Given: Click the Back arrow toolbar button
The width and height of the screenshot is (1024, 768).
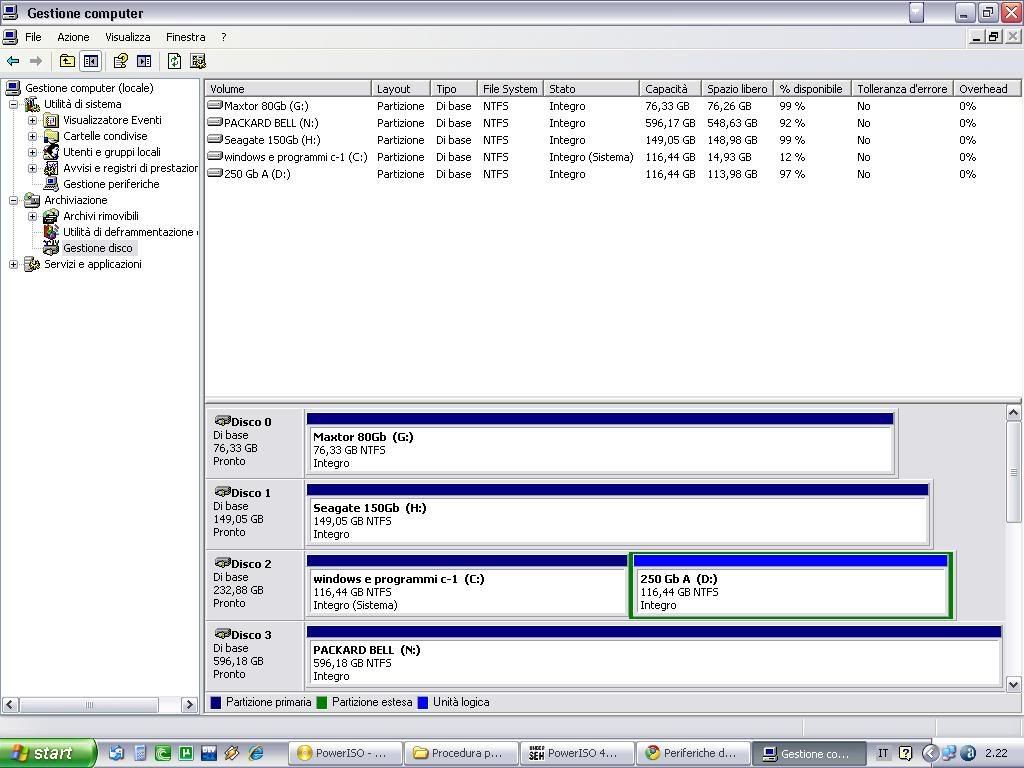Looking at the screenshot, I should pos(13,61).
